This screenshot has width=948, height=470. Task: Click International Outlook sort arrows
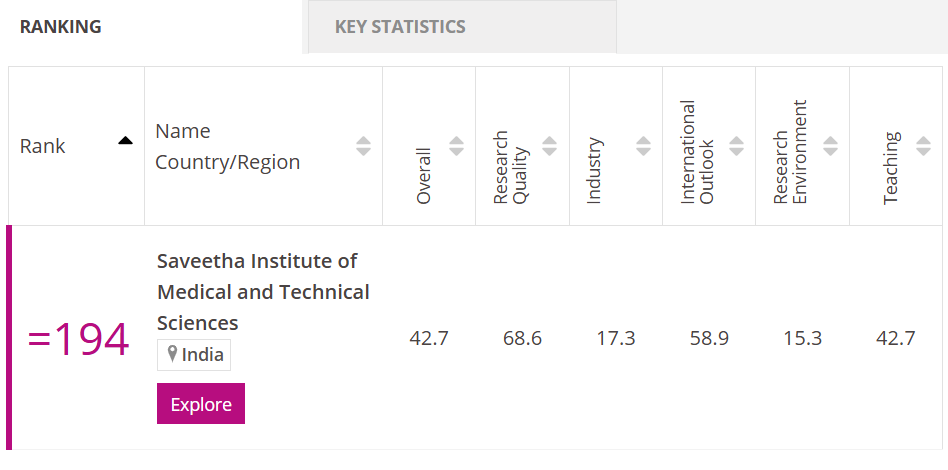pos(736,146)
